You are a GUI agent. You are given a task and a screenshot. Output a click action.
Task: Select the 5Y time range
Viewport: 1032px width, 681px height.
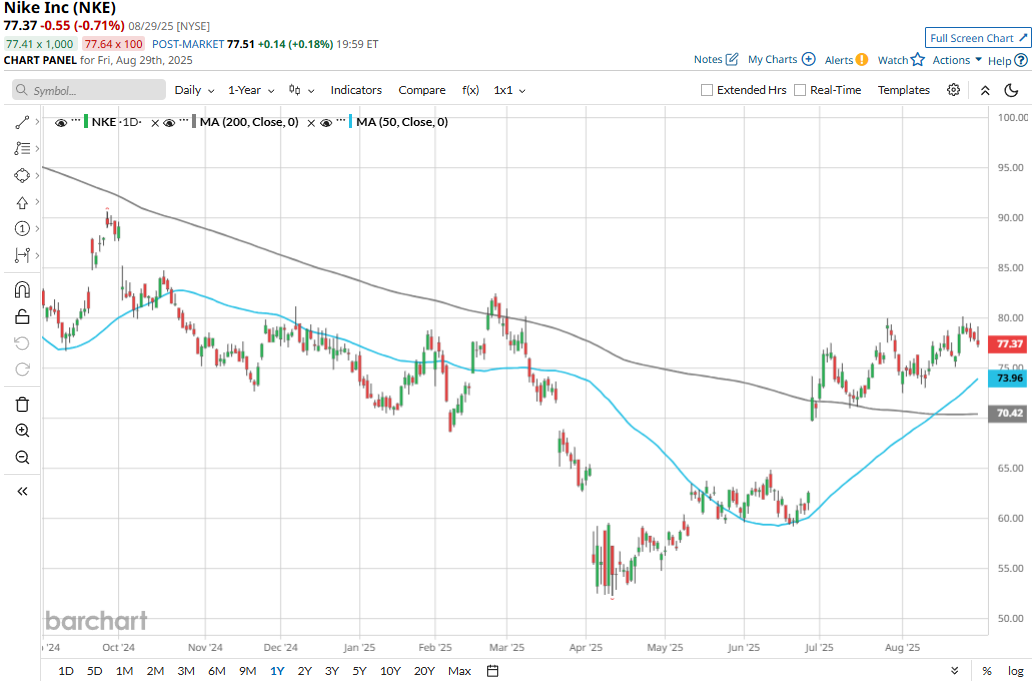click(x=359, y=671)
